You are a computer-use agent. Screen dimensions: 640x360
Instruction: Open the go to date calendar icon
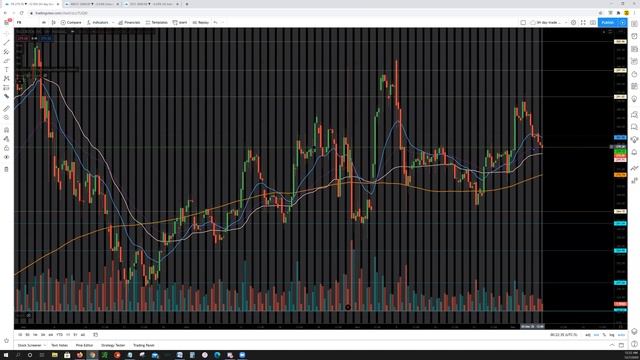(x=96, y=335)
